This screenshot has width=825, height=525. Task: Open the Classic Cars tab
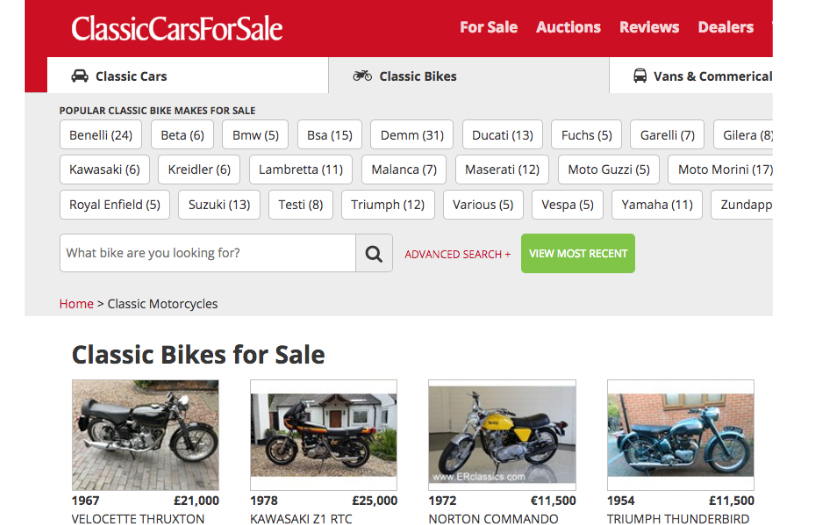pyautogui.click(x=187, y=76)
